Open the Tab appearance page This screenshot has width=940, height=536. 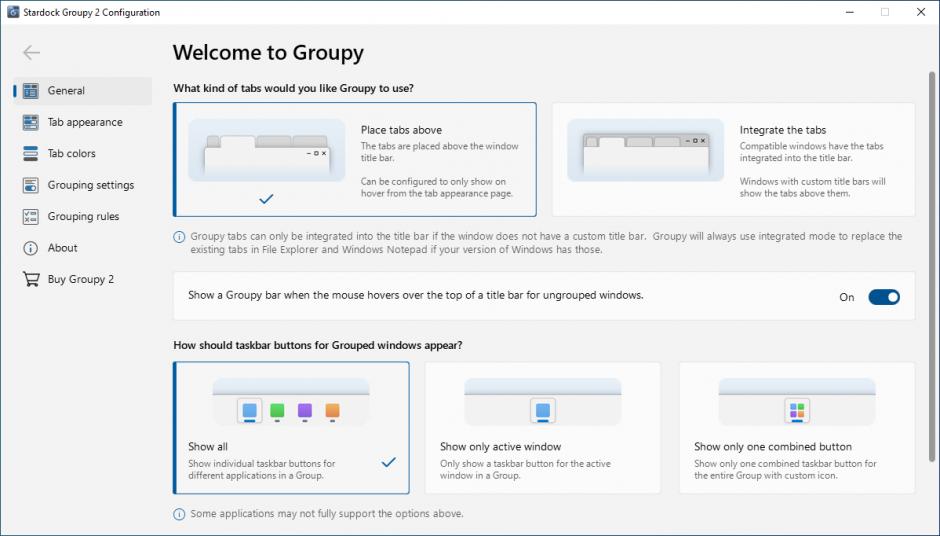coord(83,122)
